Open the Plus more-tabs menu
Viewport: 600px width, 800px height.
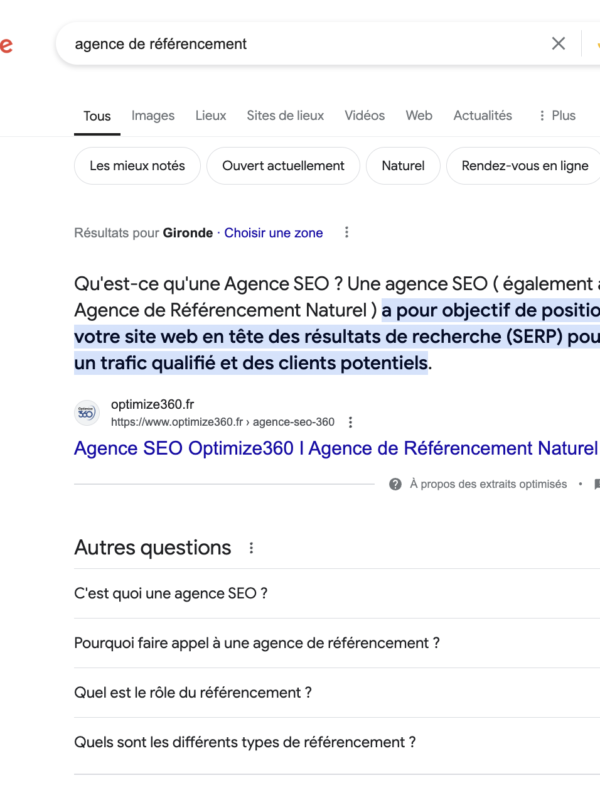point(556,116)
